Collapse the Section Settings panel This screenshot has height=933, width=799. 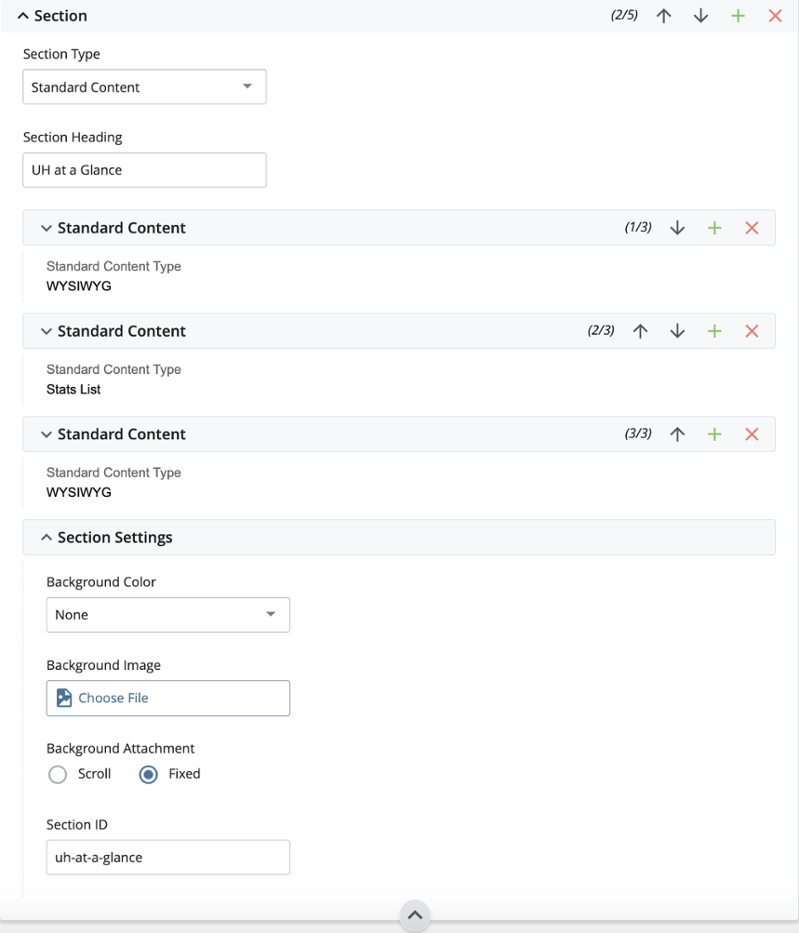point(46,537)
